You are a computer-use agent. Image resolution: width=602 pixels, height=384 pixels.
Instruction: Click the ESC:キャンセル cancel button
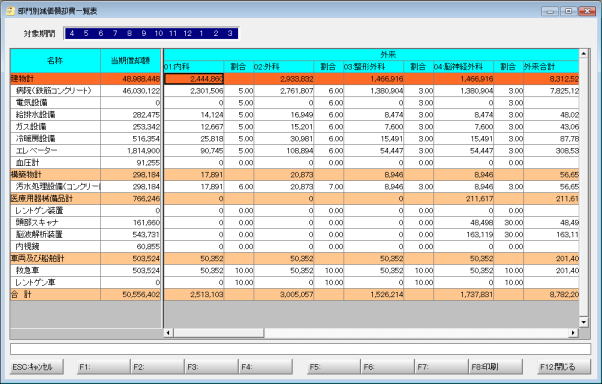pos(37,367)
